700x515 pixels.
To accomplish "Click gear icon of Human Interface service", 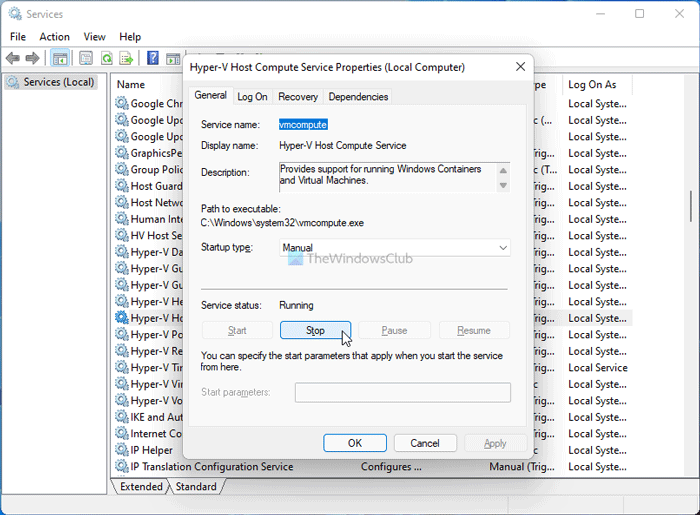I will click(x=122, y=219).
